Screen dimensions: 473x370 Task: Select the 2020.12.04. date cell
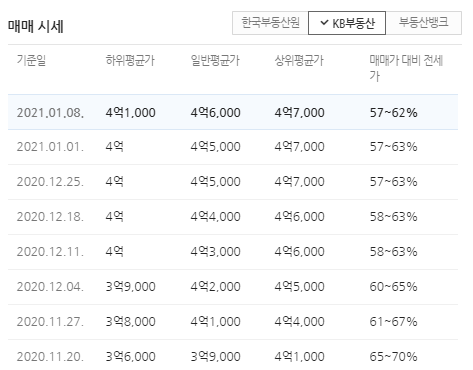tap(50, 287)
